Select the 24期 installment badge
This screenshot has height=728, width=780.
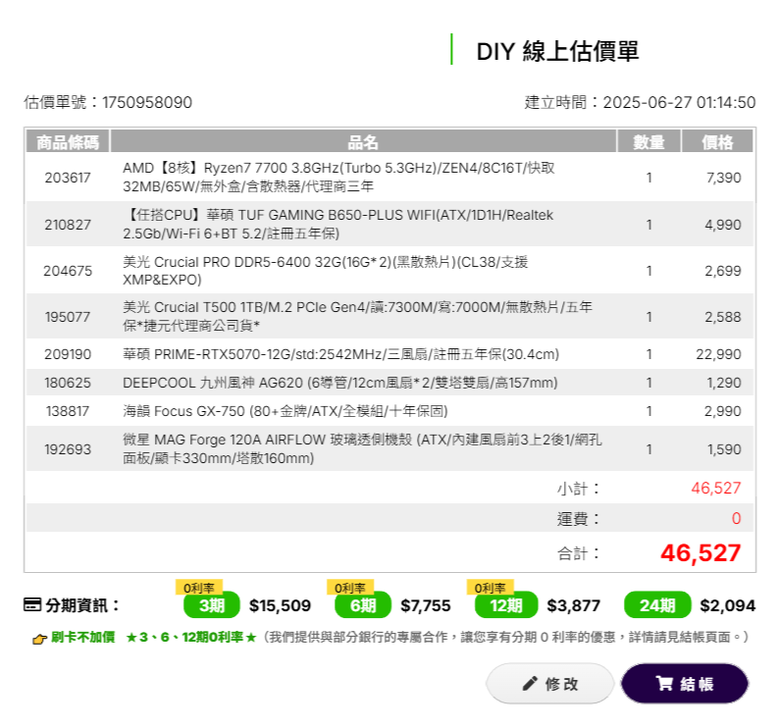[658, 605]
